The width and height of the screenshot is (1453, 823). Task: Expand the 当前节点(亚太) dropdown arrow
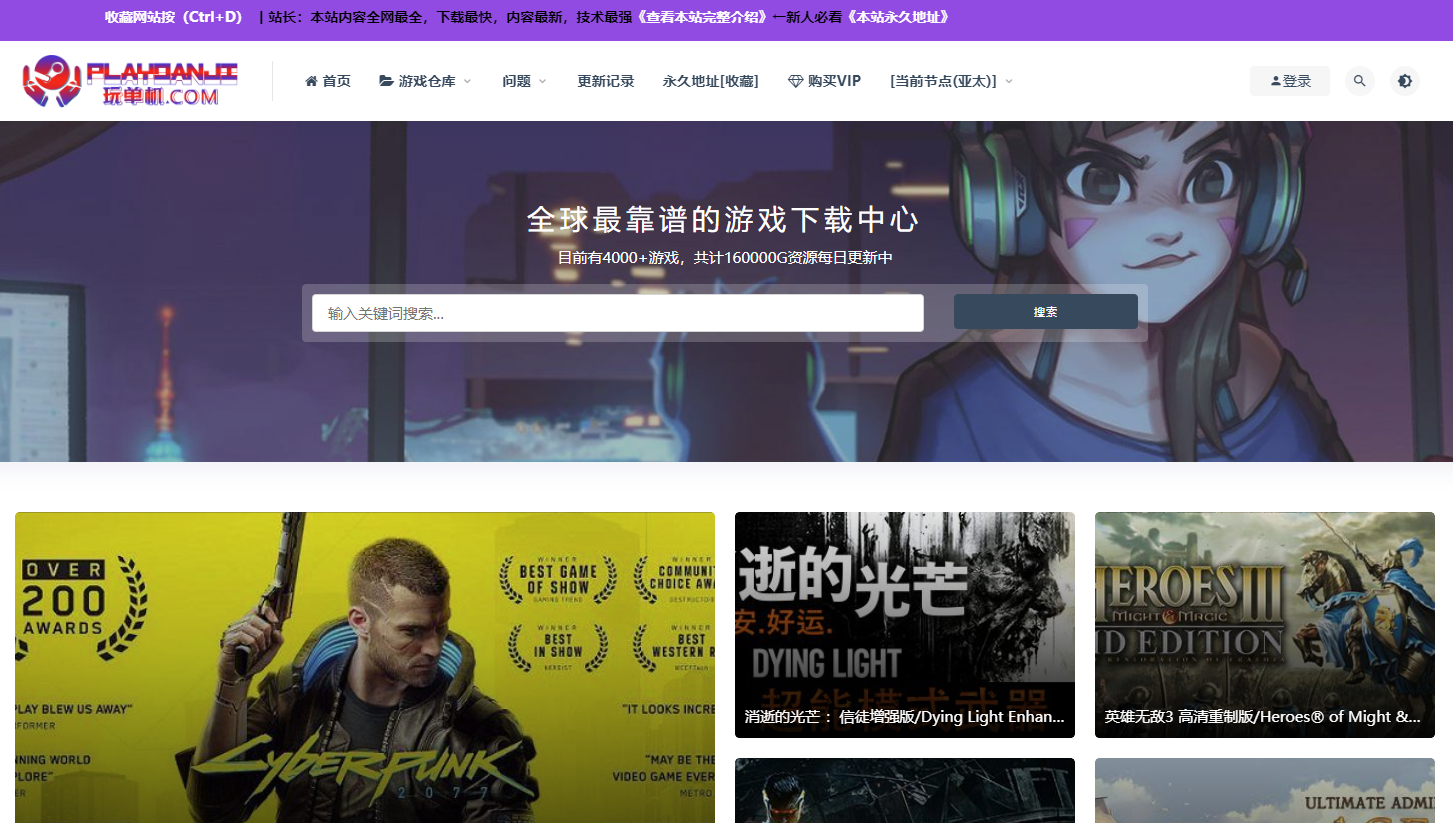click(1009, 82)
